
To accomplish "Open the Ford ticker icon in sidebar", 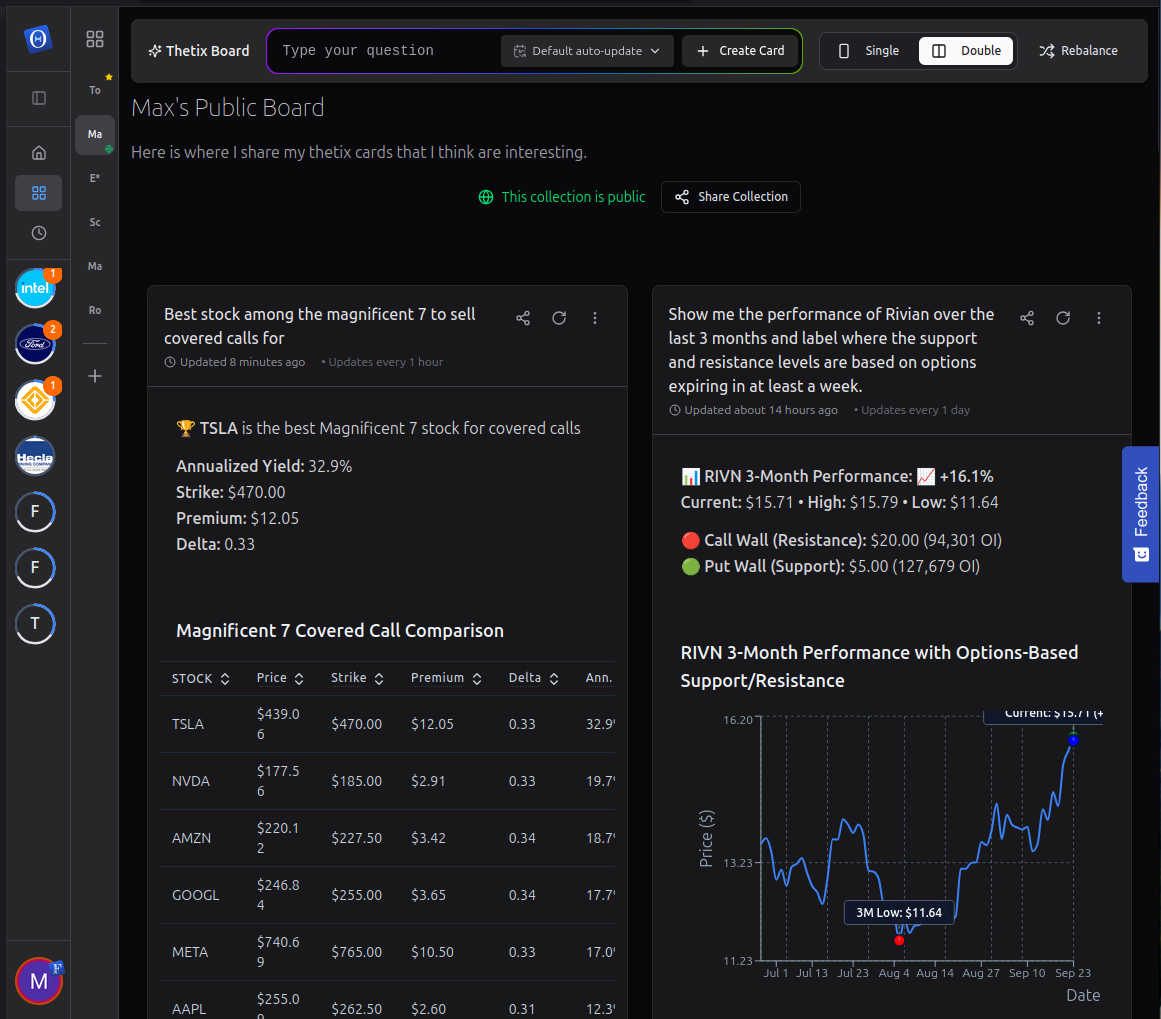I will pyautogui.click(x=36, y=345).
